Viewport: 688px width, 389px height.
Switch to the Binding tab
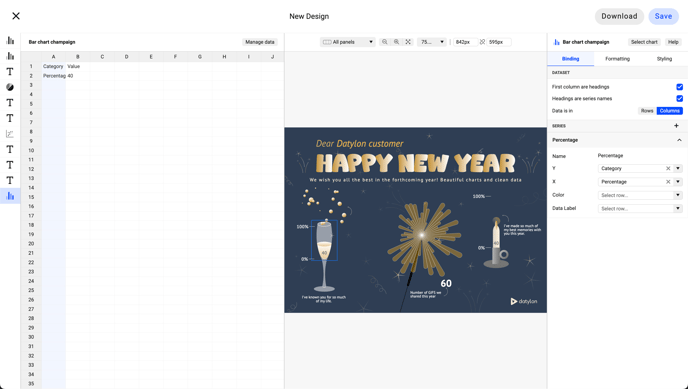point(570,59)
